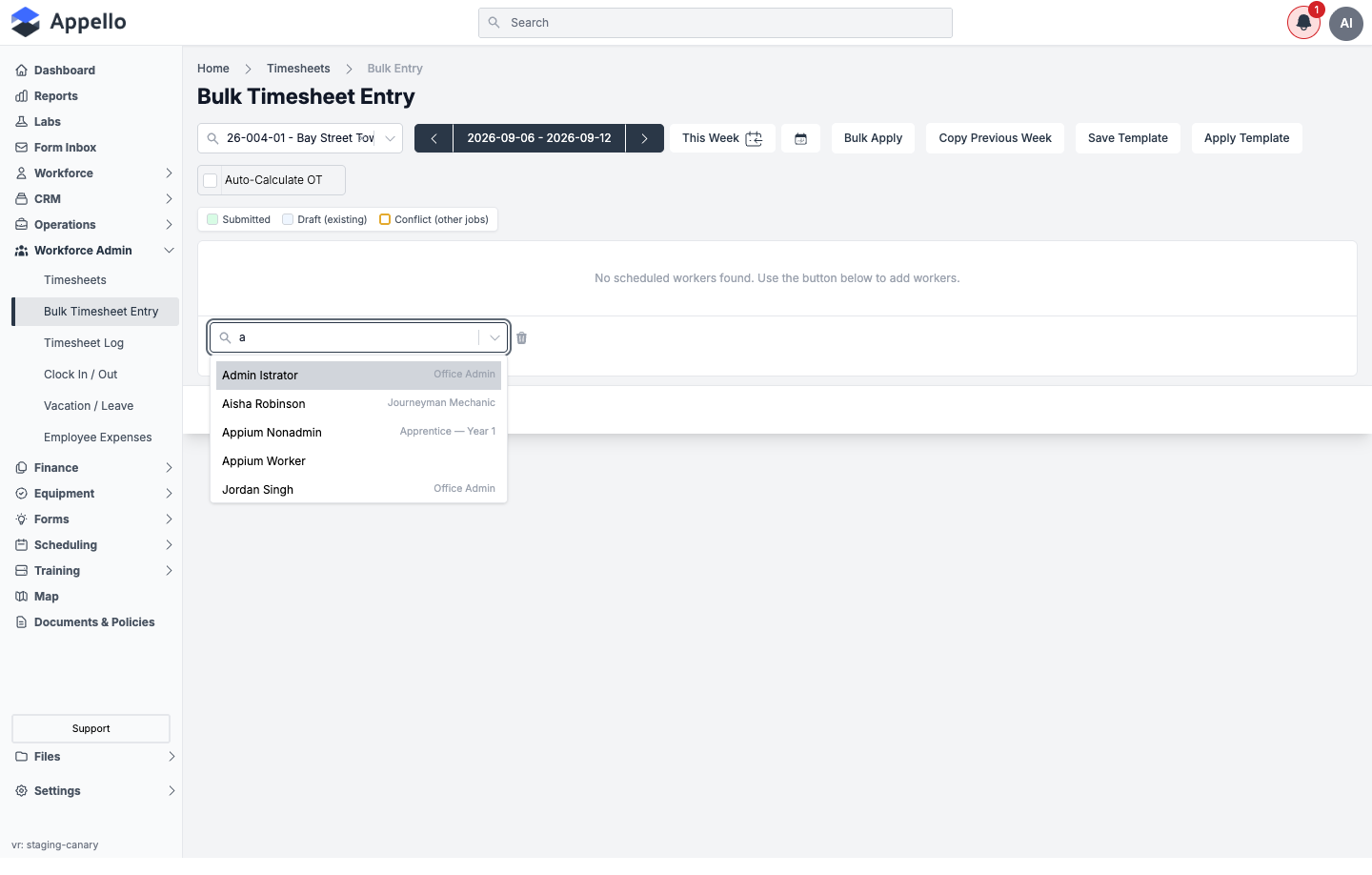Open Documents & Policies
This screenshot has width=1372, height=875.
tap(94, 622)
